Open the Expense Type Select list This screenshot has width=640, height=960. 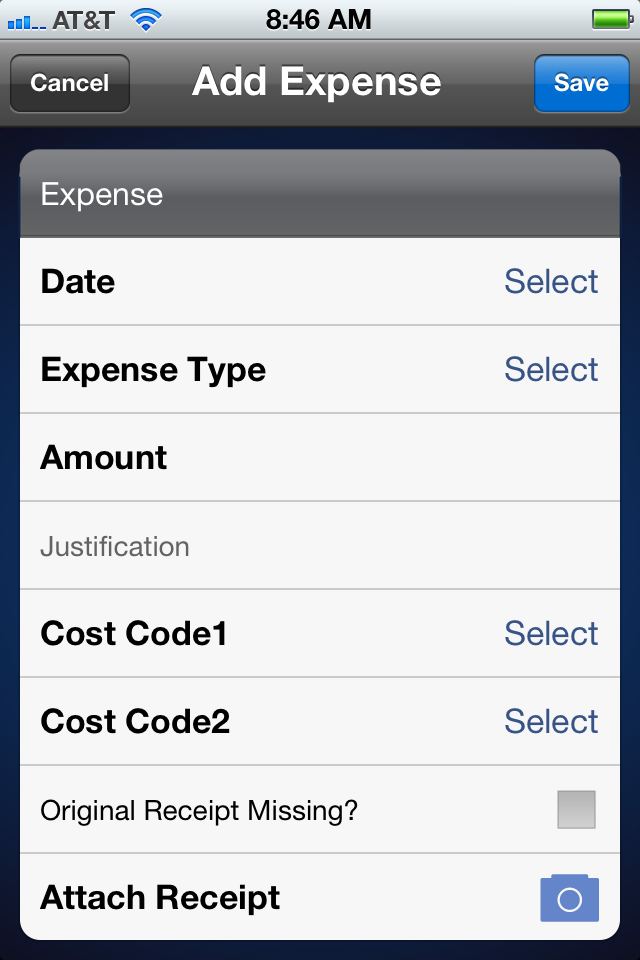[x=551, y=369]
